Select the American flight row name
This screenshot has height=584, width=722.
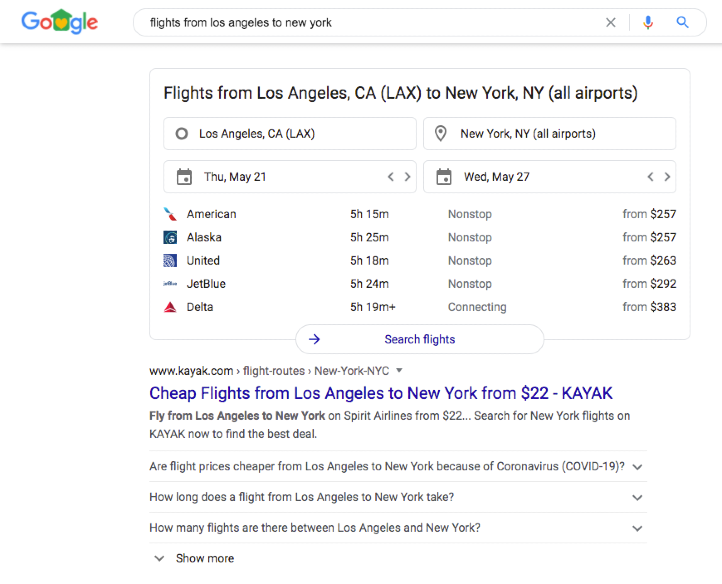pyautogui.click(x=211, y=214)
